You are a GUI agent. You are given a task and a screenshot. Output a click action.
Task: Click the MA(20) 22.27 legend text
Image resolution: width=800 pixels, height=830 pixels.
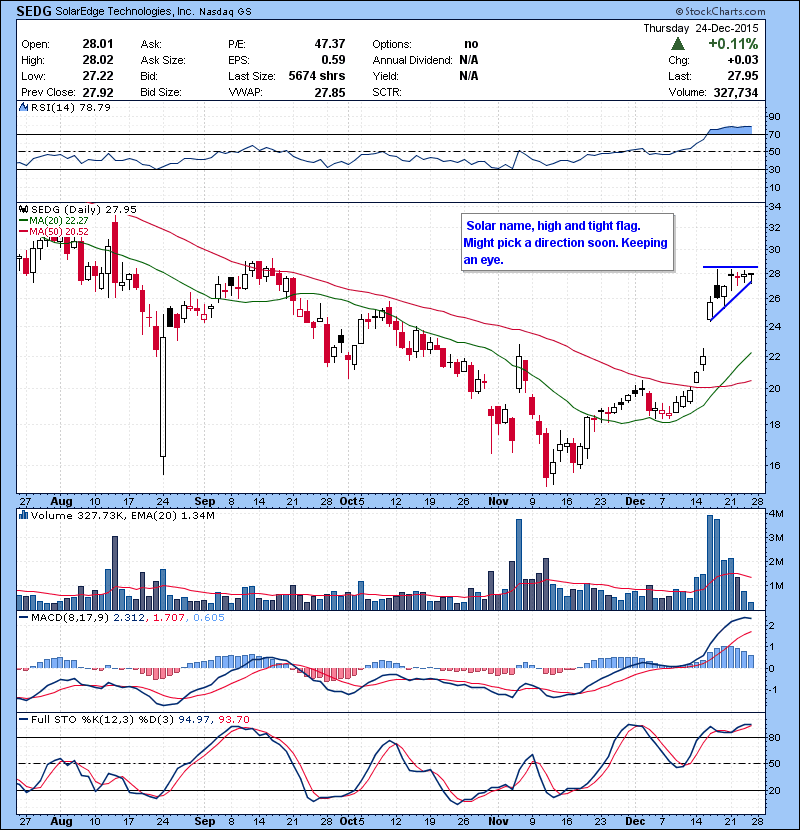tap(59, 221)
